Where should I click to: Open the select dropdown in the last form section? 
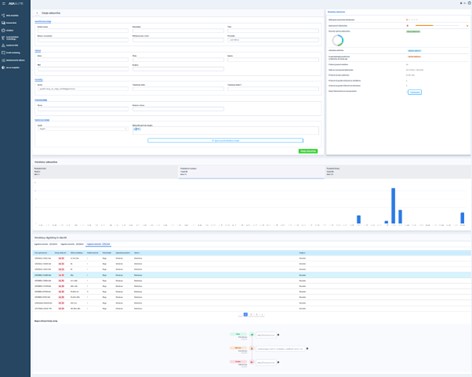(x=82, y=129)
